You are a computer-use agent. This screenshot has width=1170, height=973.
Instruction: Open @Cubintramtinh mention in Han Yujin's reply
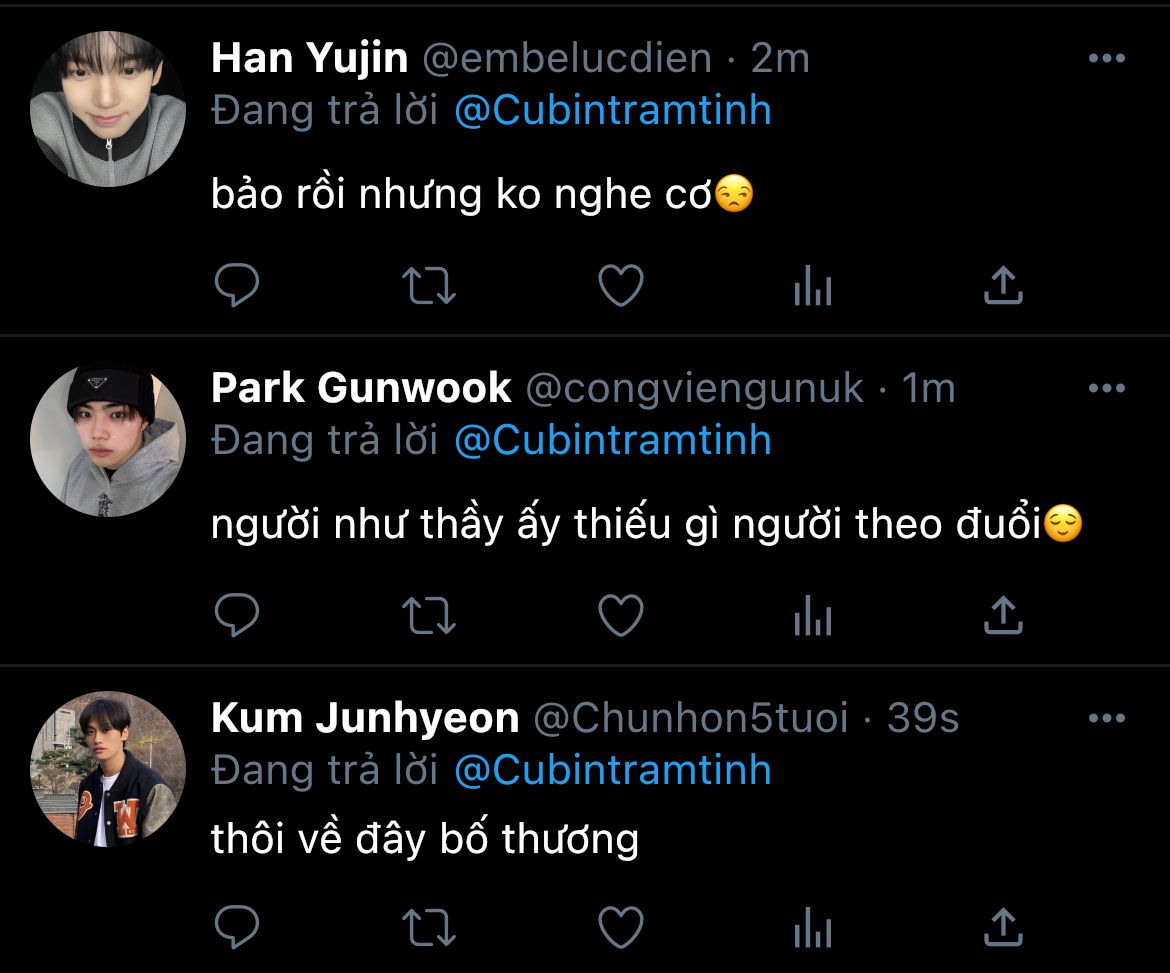[612, 110]
